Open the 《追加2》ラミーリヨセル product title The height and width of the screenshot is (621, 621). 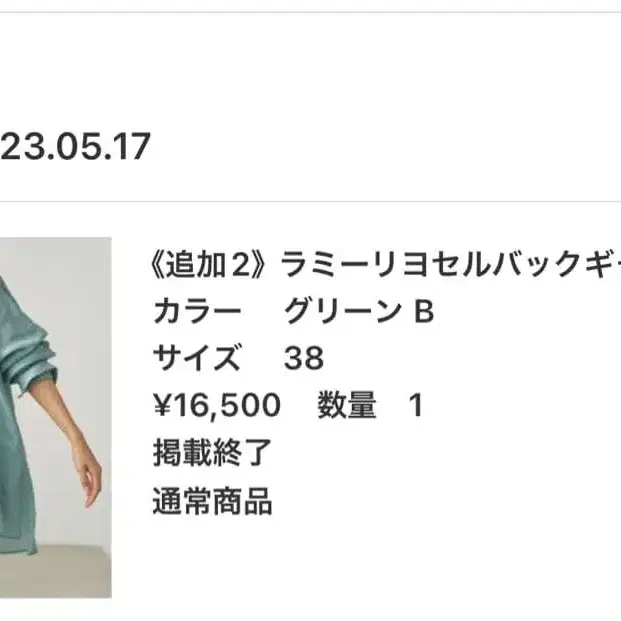pyautogui.click(x=386, y=265)
